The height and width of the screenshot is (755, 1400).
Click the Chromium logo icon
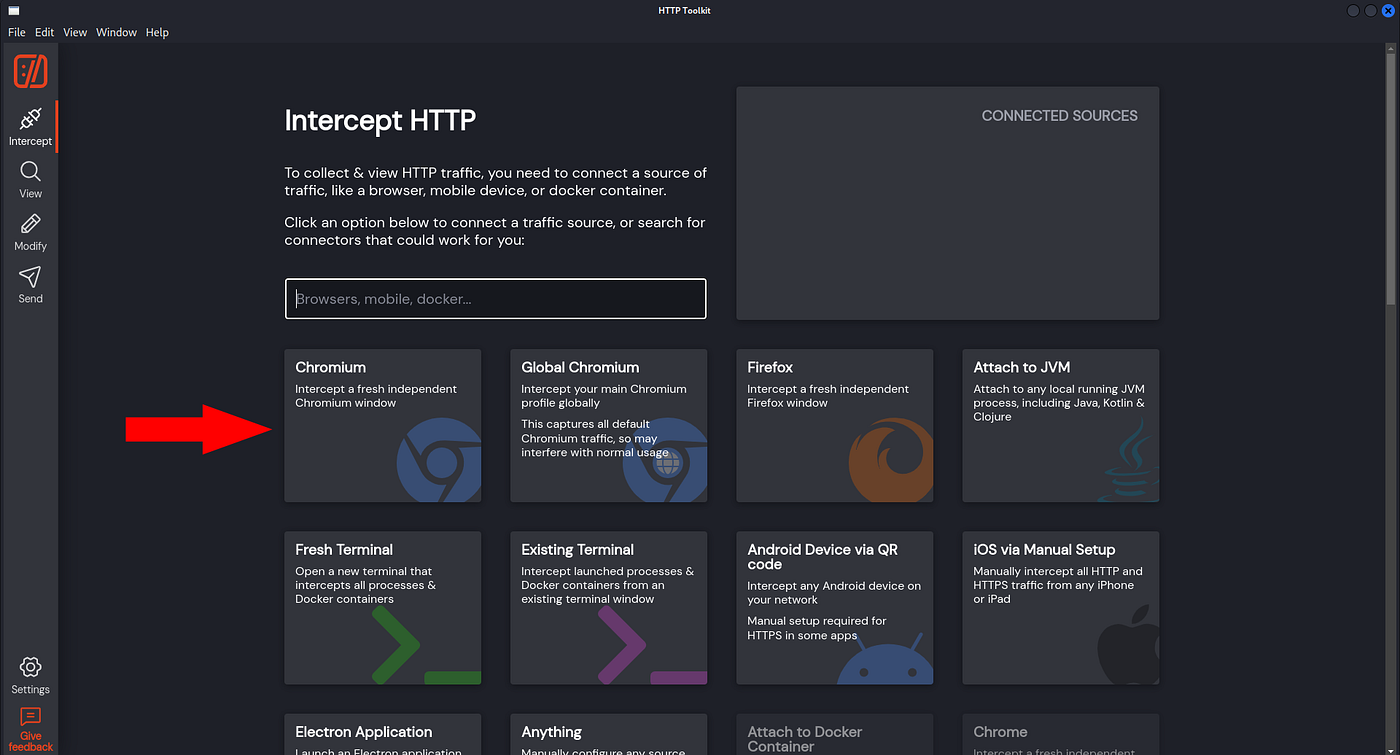tap(439, 460)
